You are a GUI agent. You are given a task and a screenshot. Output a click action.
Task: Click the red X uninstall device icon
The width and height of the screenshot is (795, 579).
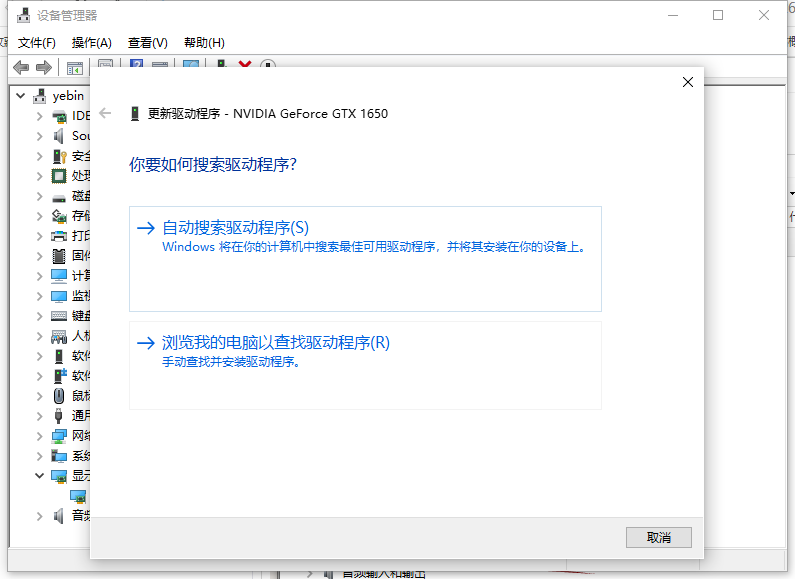(x=245, y=64)
